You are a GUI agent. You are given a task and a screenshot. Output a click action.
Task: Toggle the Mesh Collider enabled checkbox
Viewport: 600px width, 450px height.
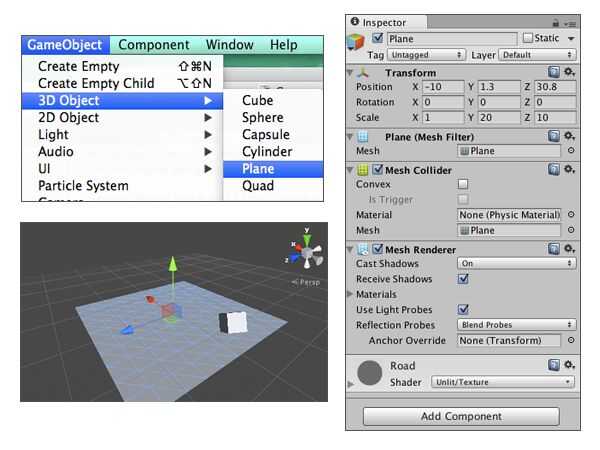pyautogui.click(x=377, y=170)
